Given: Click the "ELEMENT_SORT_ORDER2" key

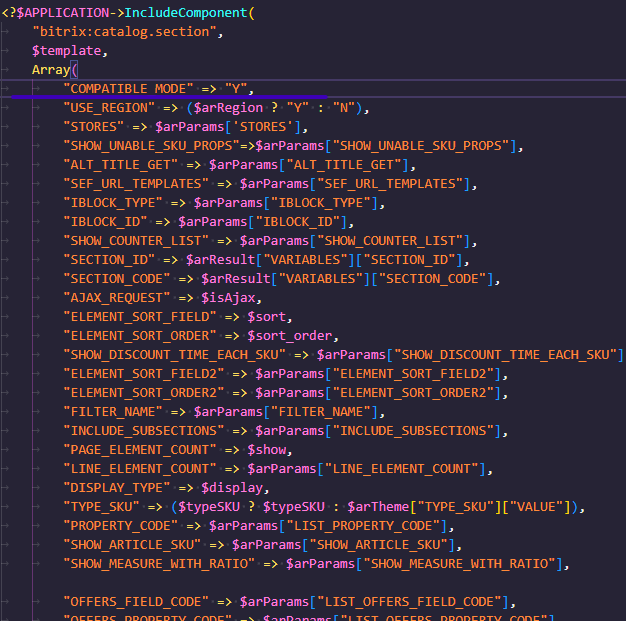Looking at the screenshot, I should (x=144, y=393).
